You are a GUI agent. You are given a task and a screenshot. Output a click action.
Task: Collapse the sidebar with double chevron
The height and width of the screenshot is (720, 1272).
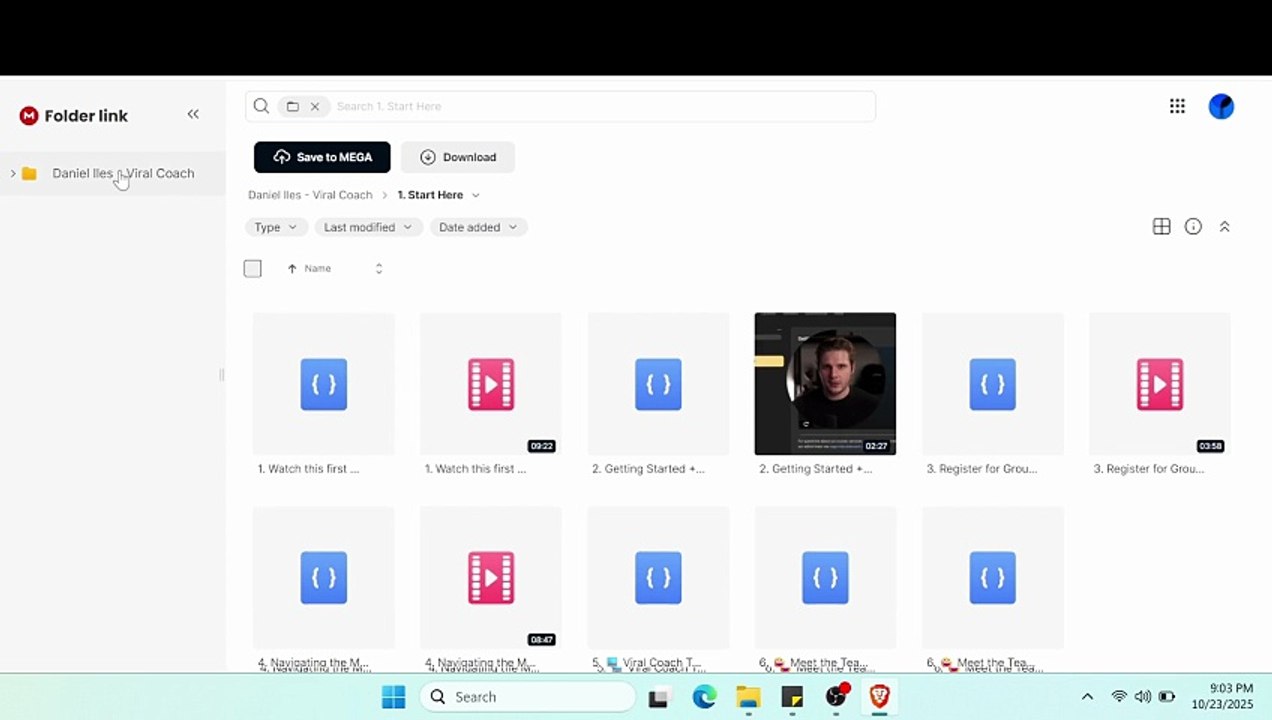click(x=193, y=114)
